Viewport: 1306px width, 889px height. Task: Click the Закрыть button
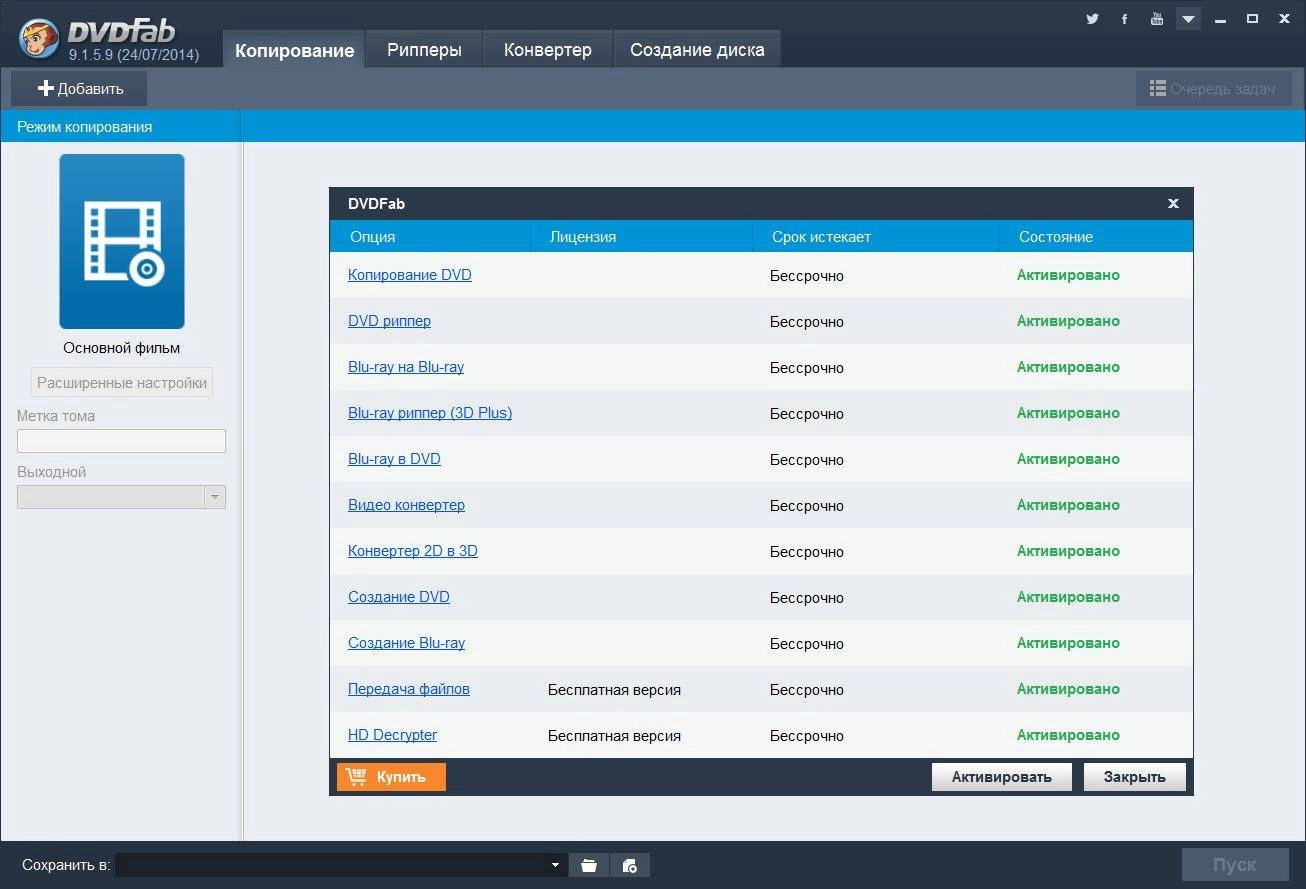[1134, 777]
